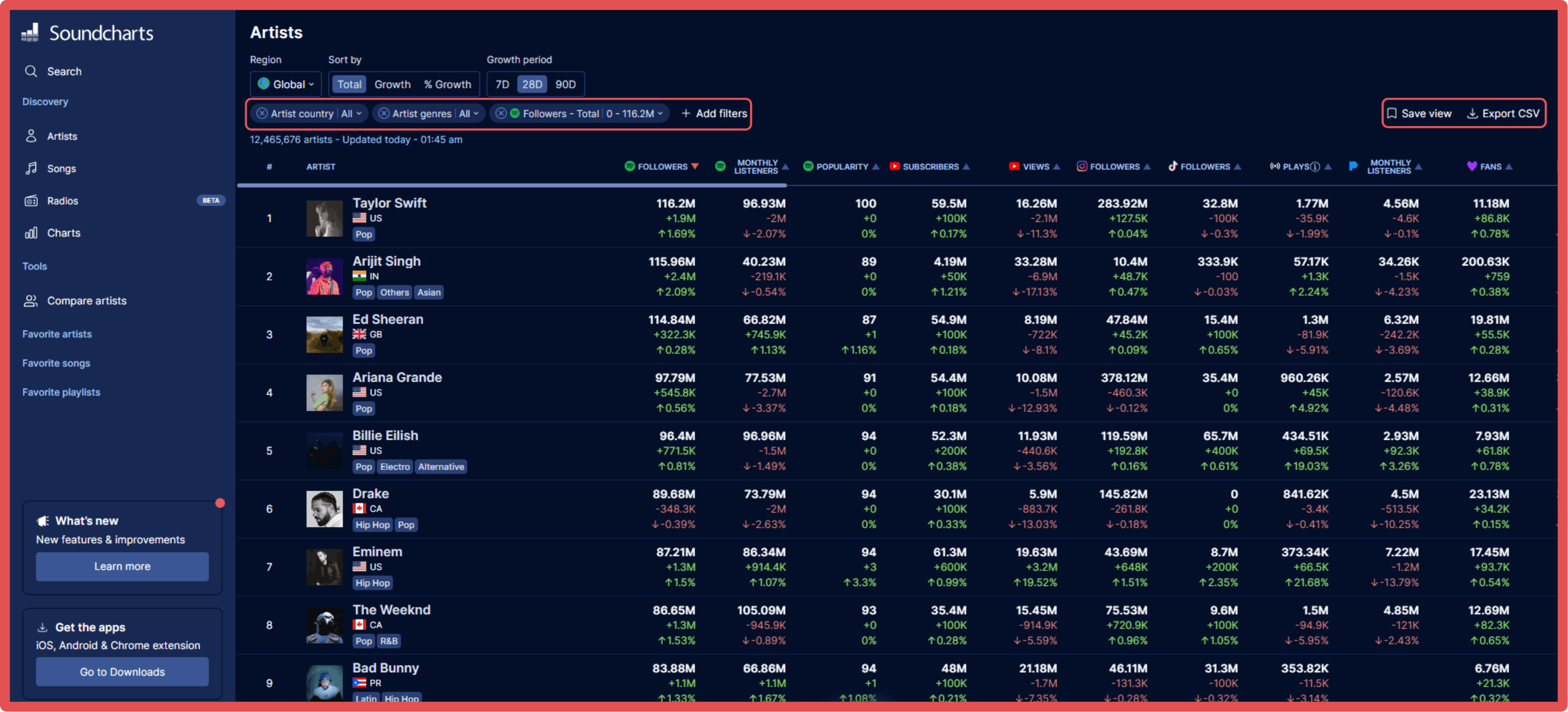The width and height of the screenshot is (1568, 712).
Task: Click Taylor Swift's artist thumbnail
Action: point(324,218)
